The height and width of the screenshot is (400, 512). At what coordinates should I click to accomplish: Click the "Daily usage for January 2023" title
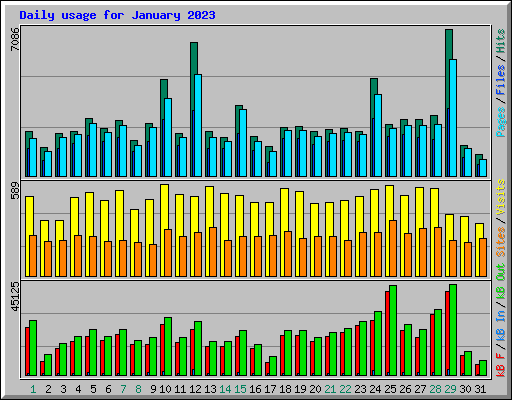(x=117, y=15)
